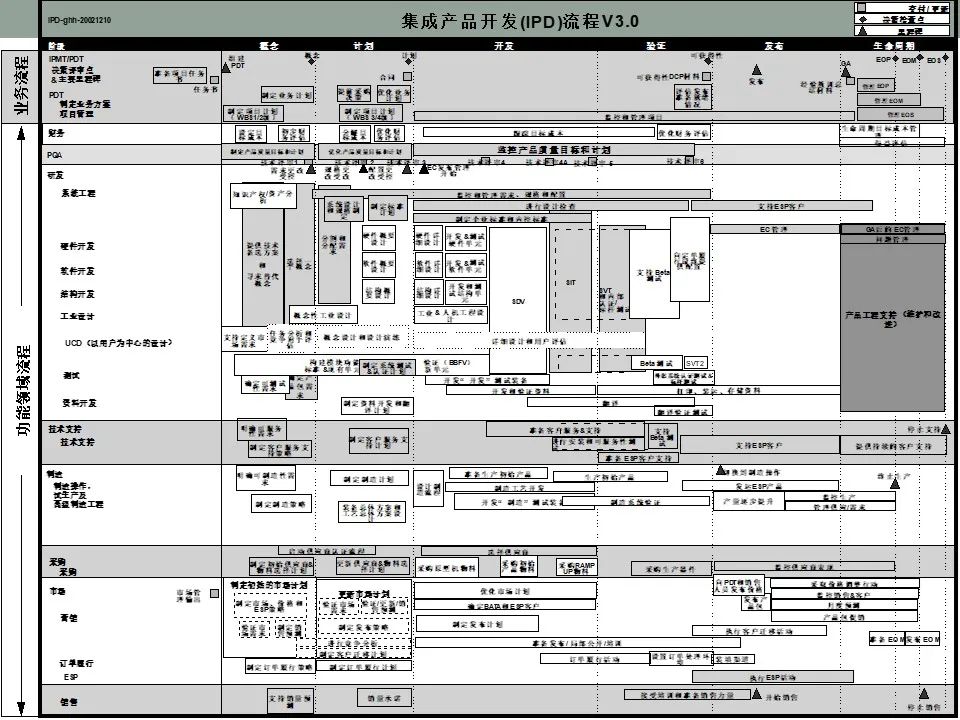Image resolution: width=960 pixels, height=720 pixels.
Task: Click the 停止销售 triangle marker
Action: 924,694
